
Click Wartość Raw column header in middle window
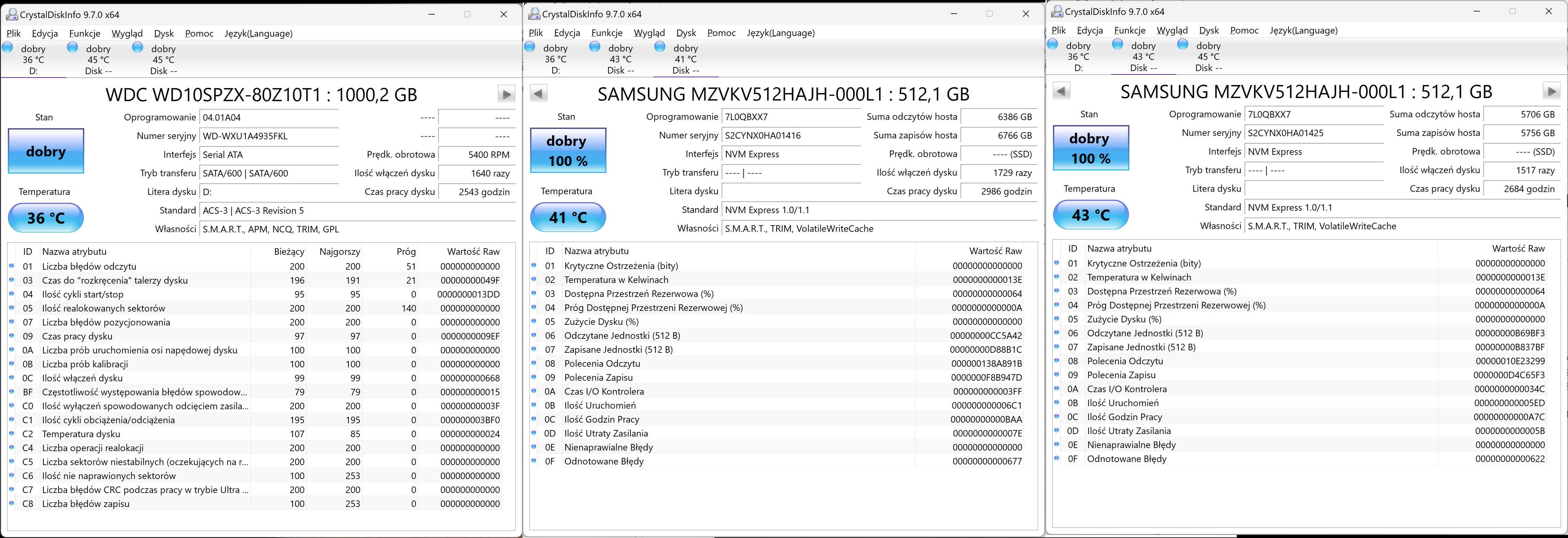[x=970, y=250]
